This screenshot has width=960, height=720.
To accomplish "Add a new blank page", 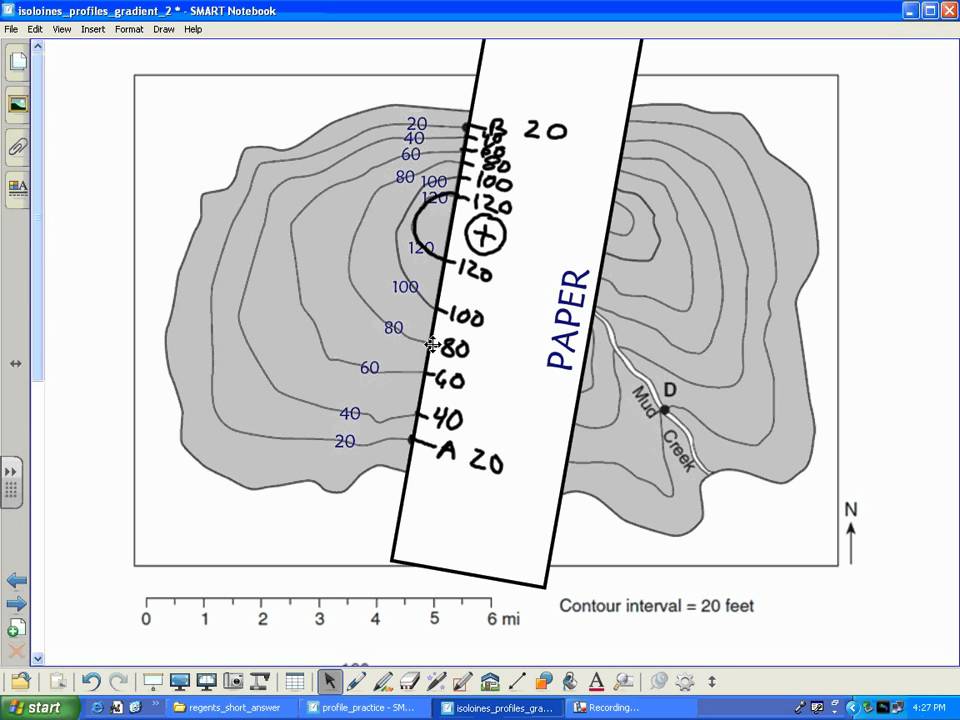I will coord(17,628).
